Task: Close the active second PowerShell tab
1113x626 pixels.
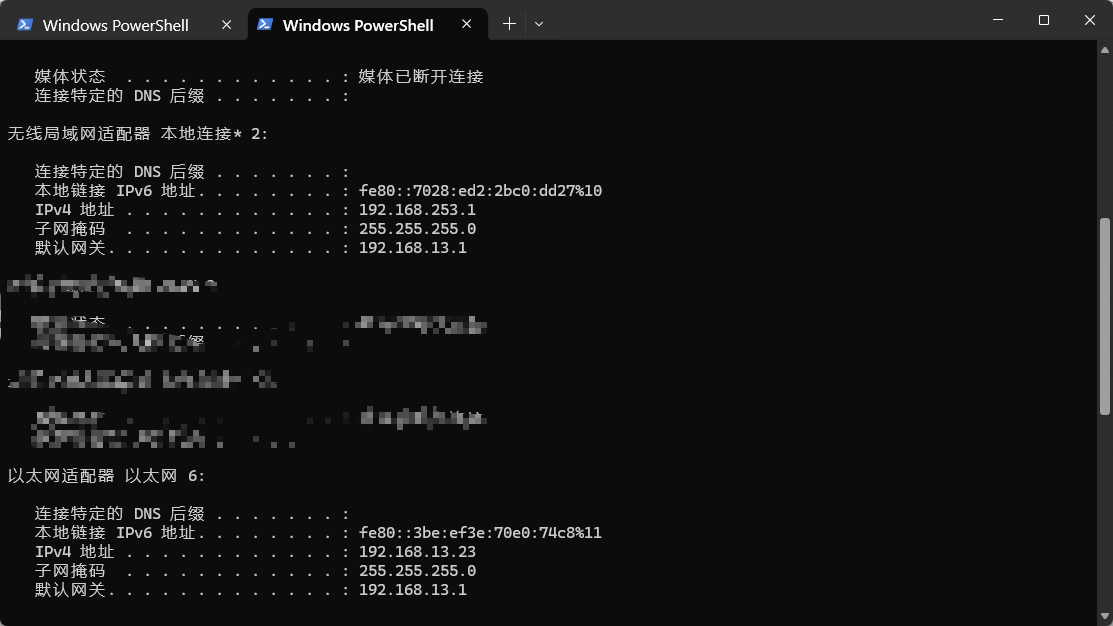Action: click(468, 25)
